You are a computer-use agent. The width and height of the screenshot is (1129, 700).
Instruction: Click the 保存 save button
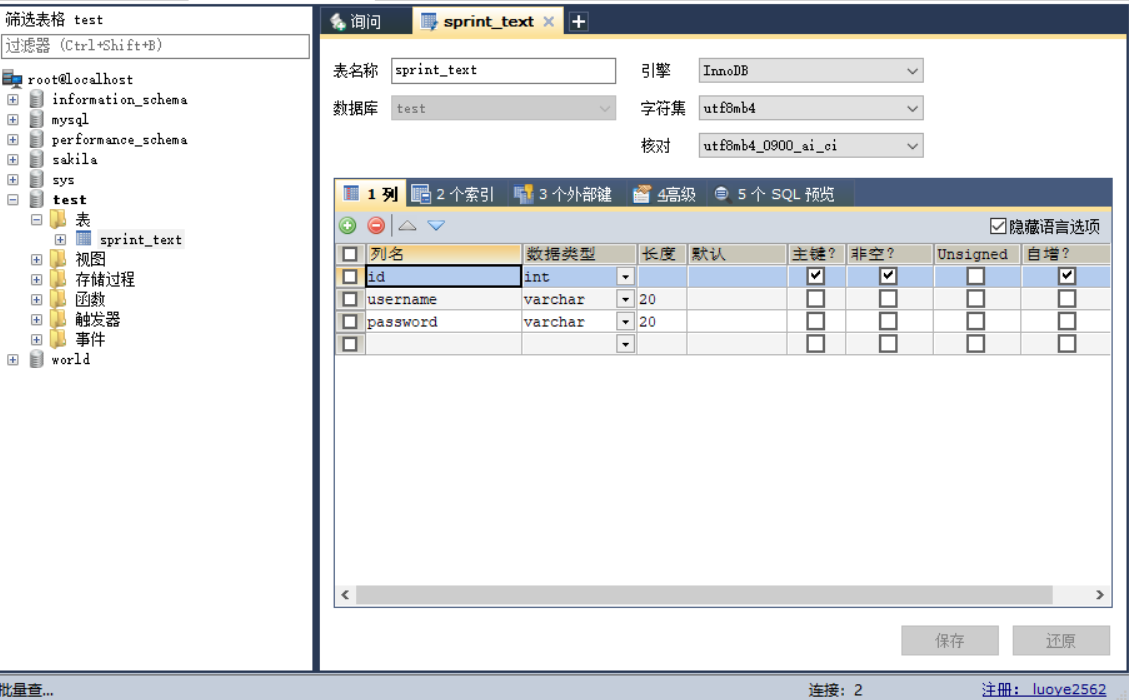pyautogui.click(x=948, y=640)
